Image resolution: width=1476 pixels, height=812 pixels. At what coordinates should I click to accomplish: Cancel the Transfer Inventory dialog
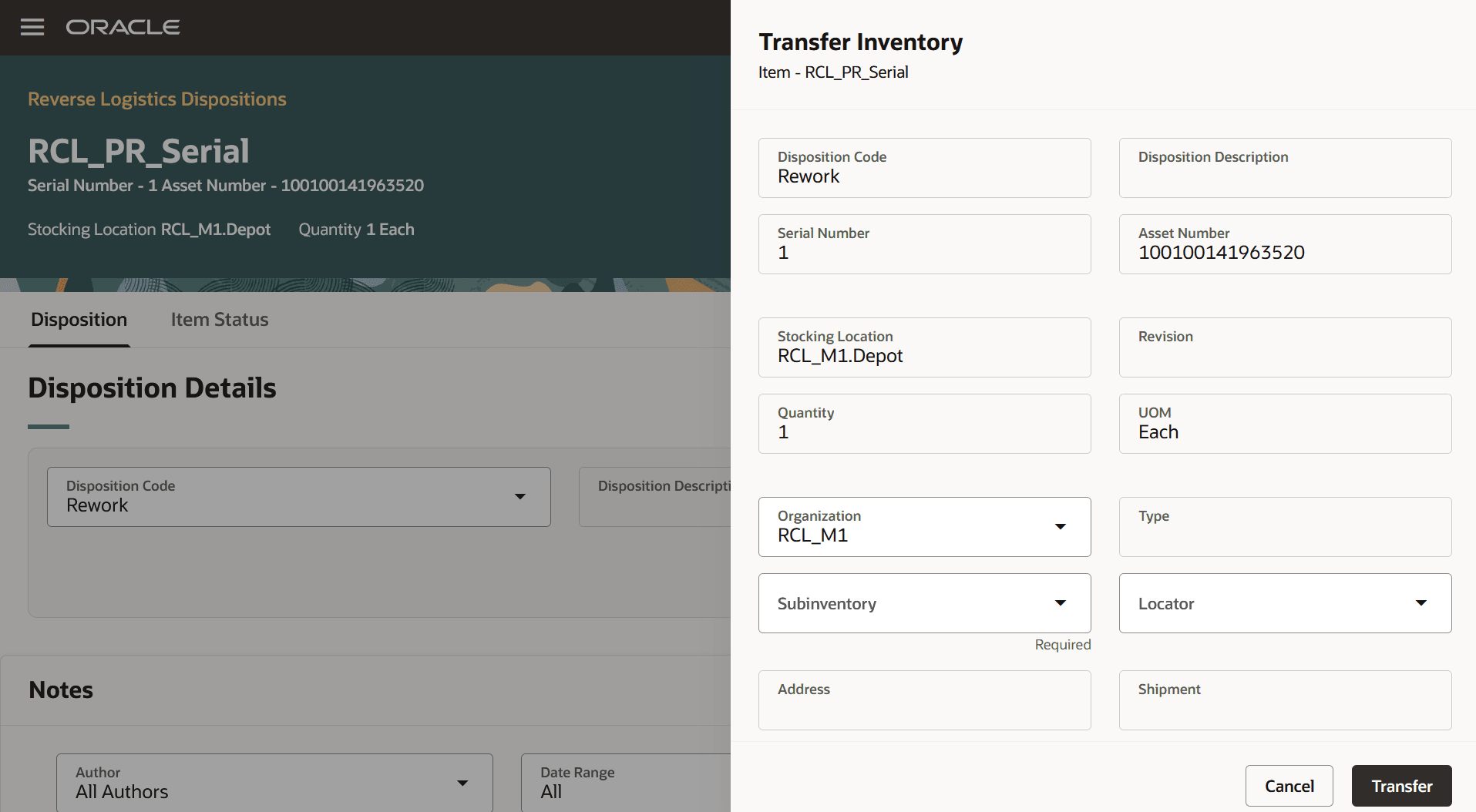1289,786
